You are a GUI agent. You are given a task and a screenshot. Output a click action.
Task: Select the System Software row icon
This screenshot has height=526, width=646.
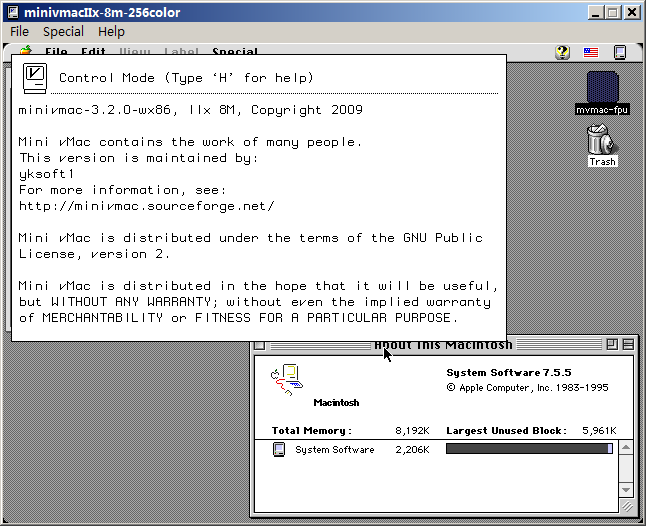point(279,449)
